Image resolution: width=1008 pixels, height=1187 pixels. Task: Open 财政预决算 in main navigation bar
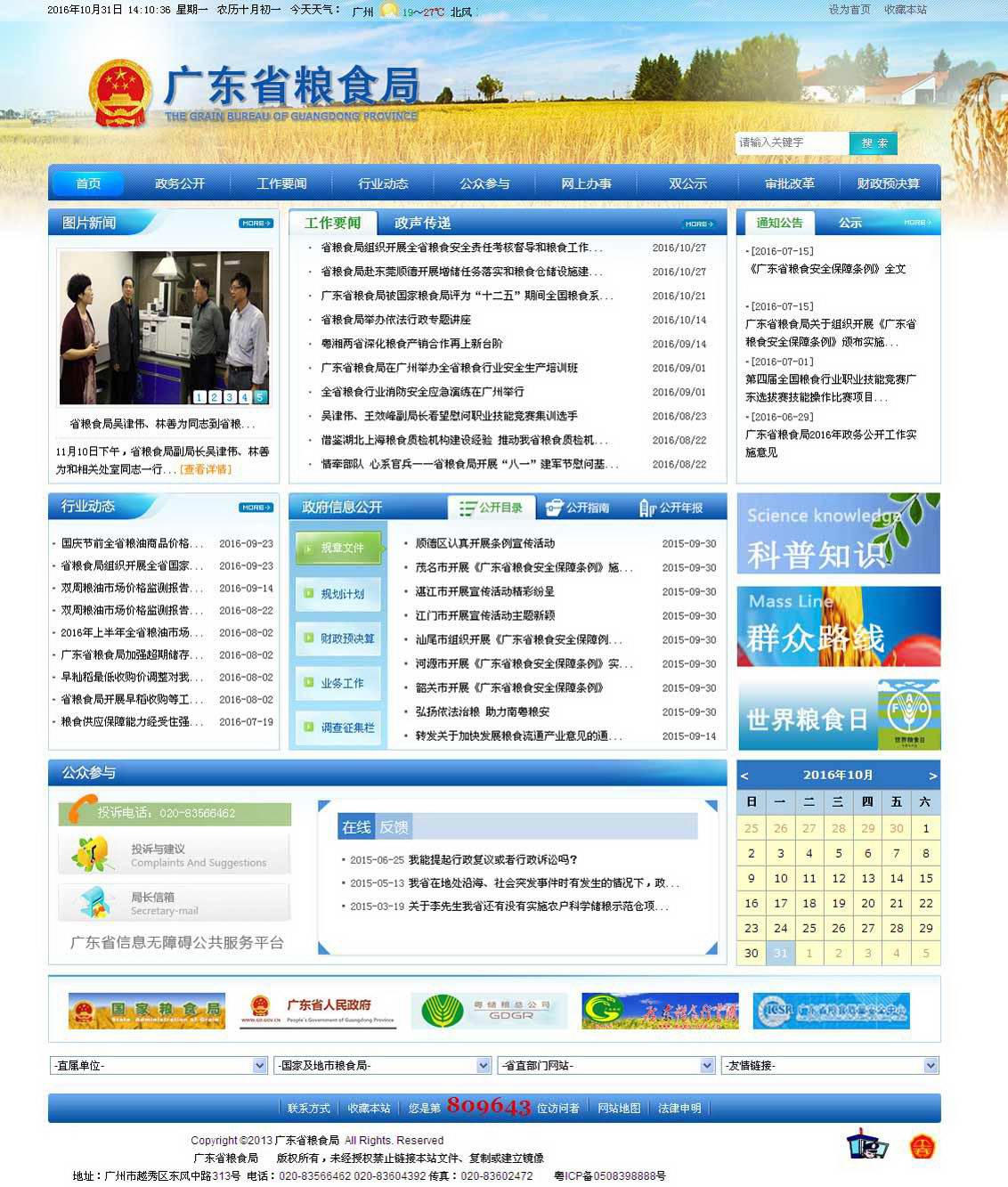889,183
